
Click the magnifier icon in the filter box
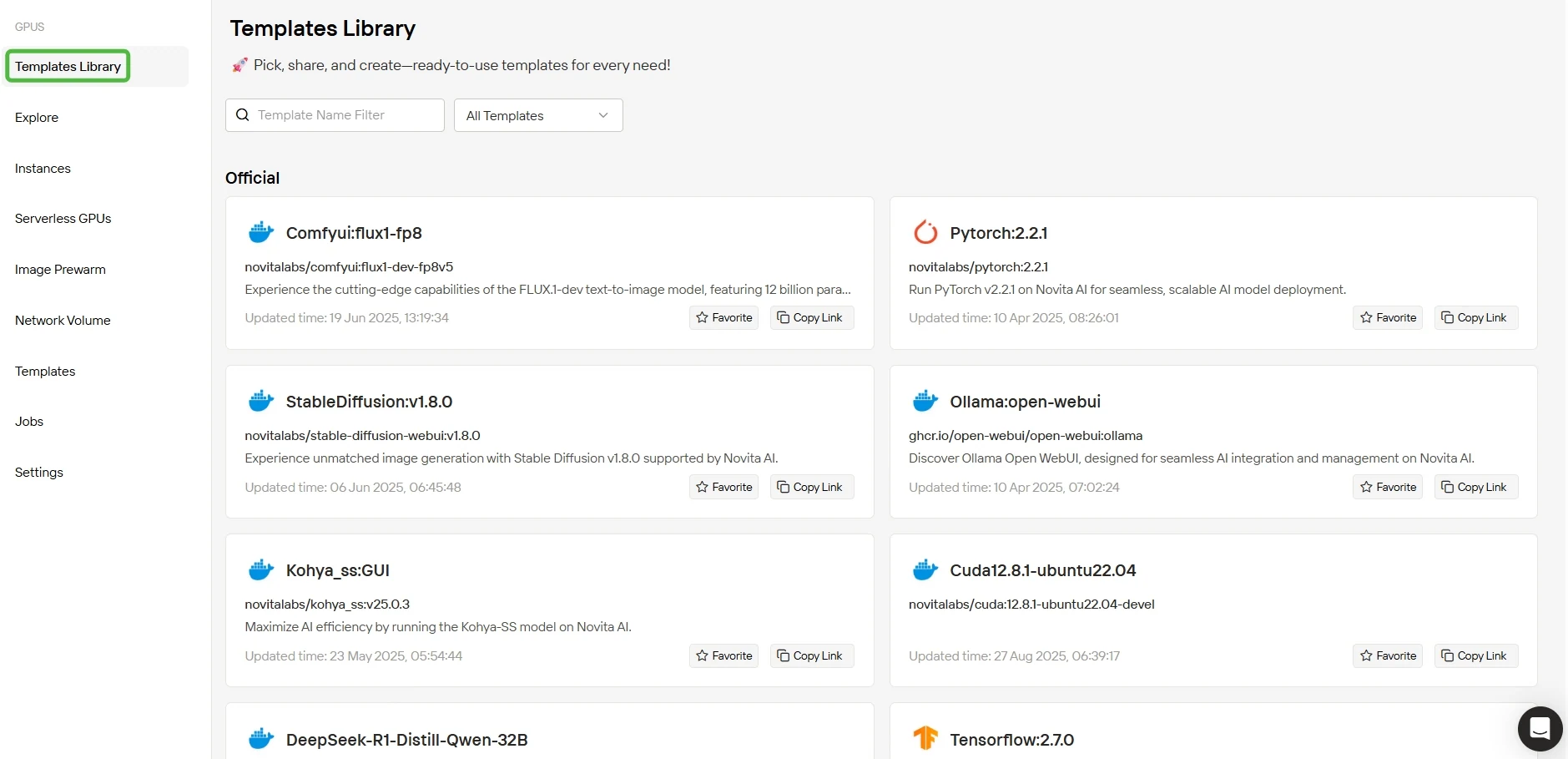pos(243,115)
